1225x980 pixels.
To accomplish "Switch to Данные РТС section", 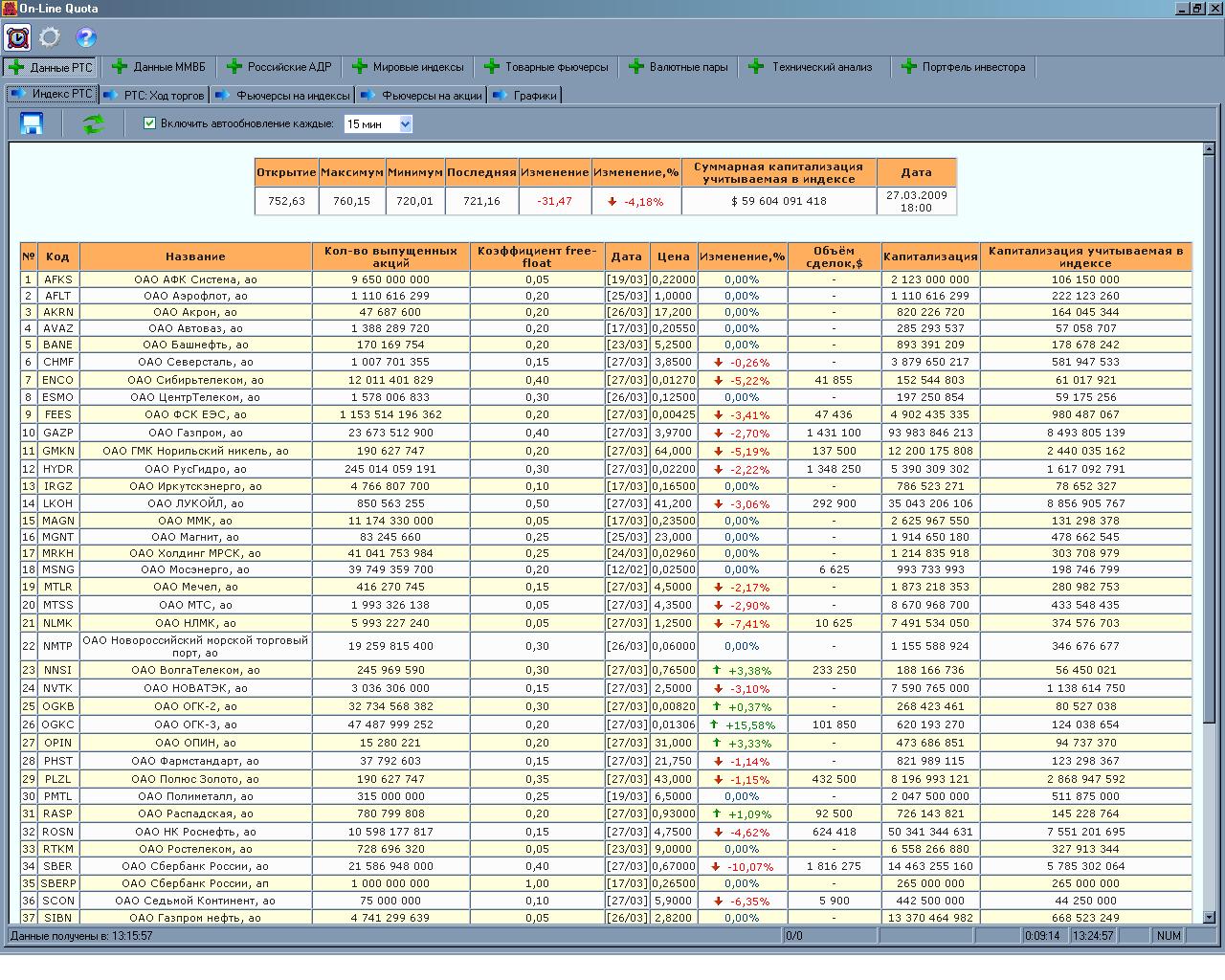I will (x=51, y=67).
